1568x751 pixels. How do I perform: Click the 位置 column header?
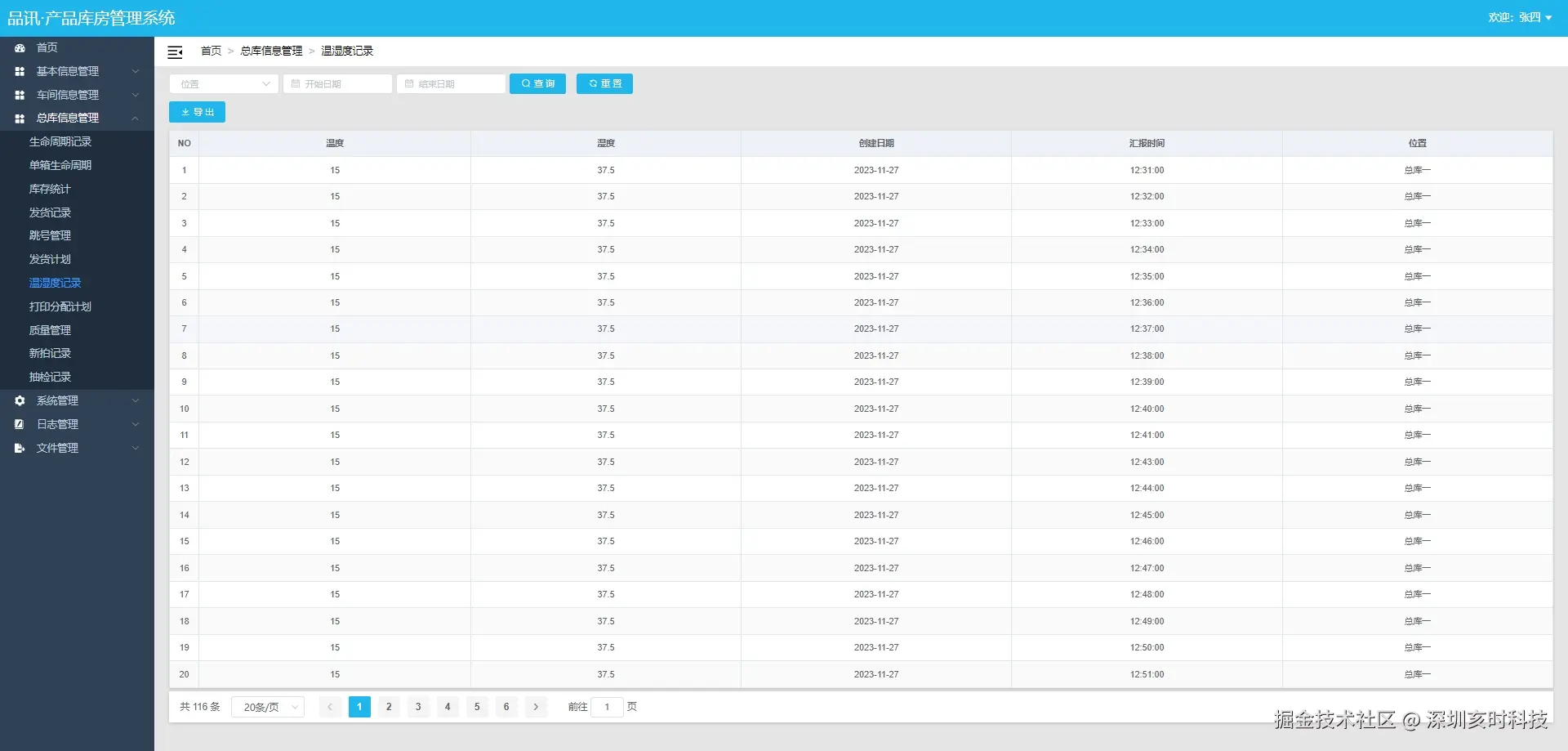click(1418, 144)
